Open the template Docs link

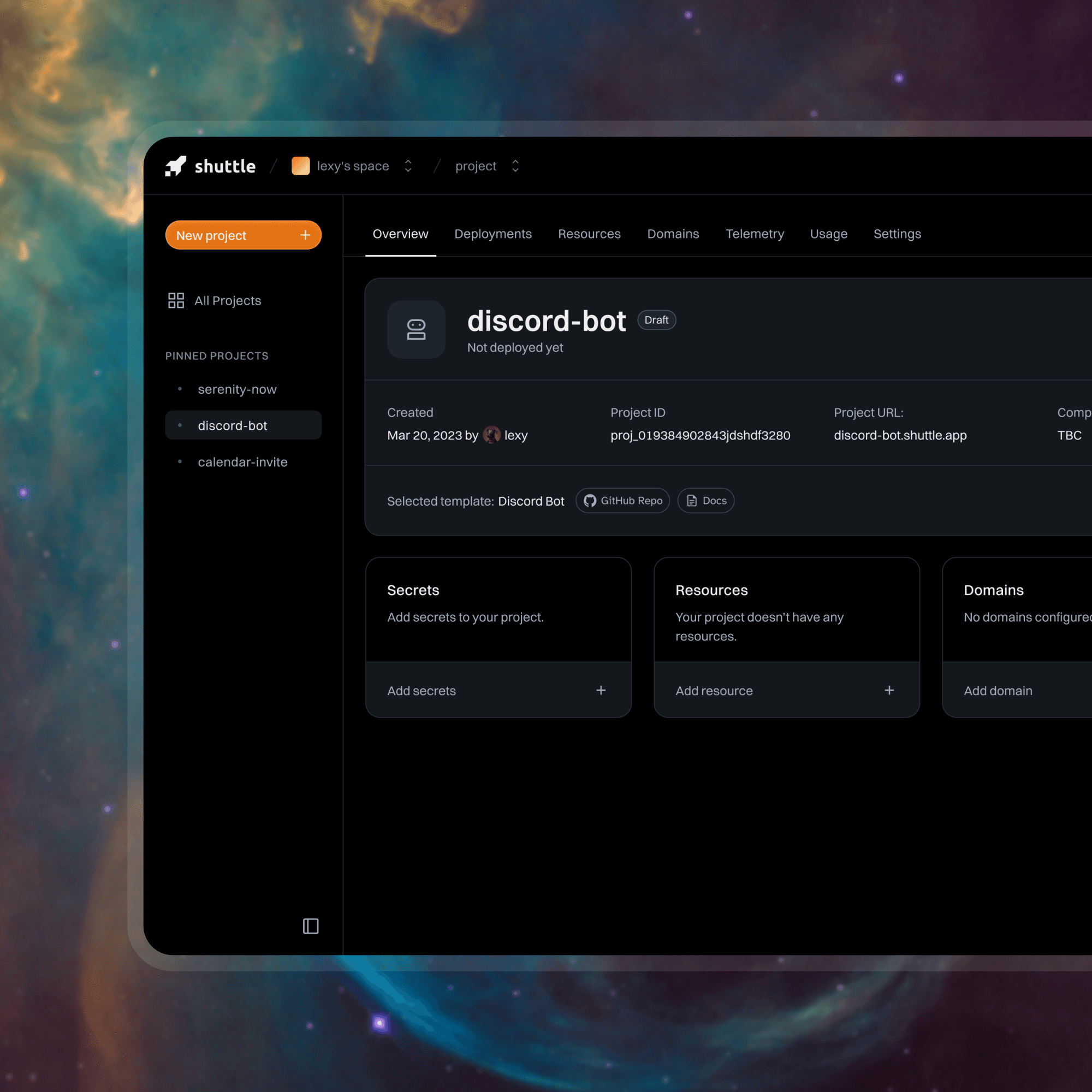705,501
